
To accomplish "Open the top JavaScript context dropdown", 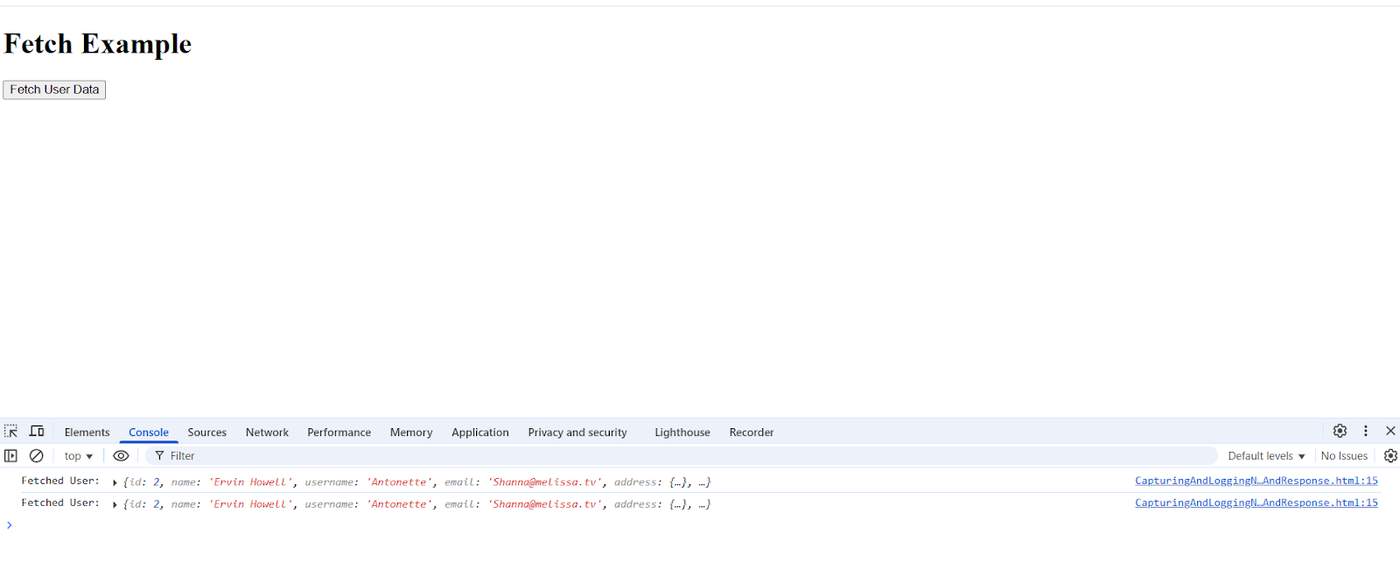I will (x=78, y=456).
